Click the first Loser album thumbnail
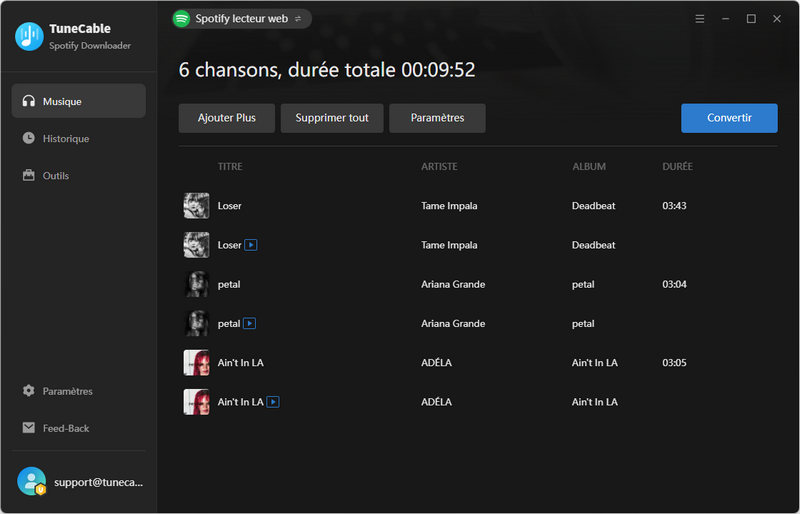Image resolution: width=800 pixels, height=514 pixels. (x=196, y=206)
